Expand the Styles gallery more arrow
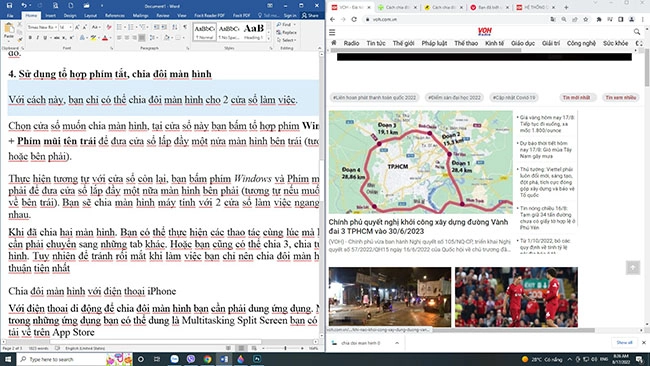The height and width of the screenshot is (366, 650). tap(269, 39)
